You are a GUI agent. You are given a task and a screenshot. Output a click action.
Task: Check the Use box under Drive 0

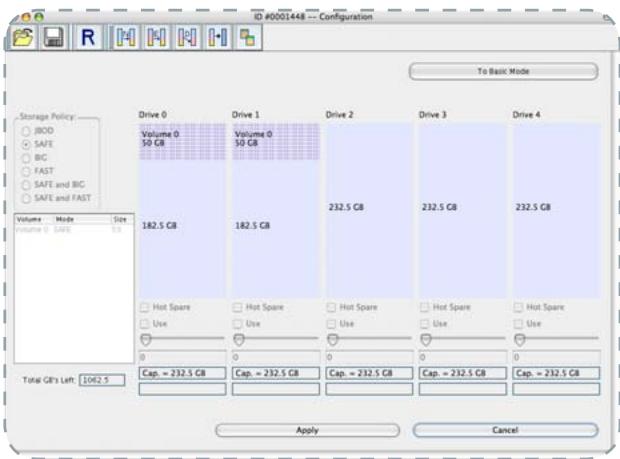(x=144, y=324)
